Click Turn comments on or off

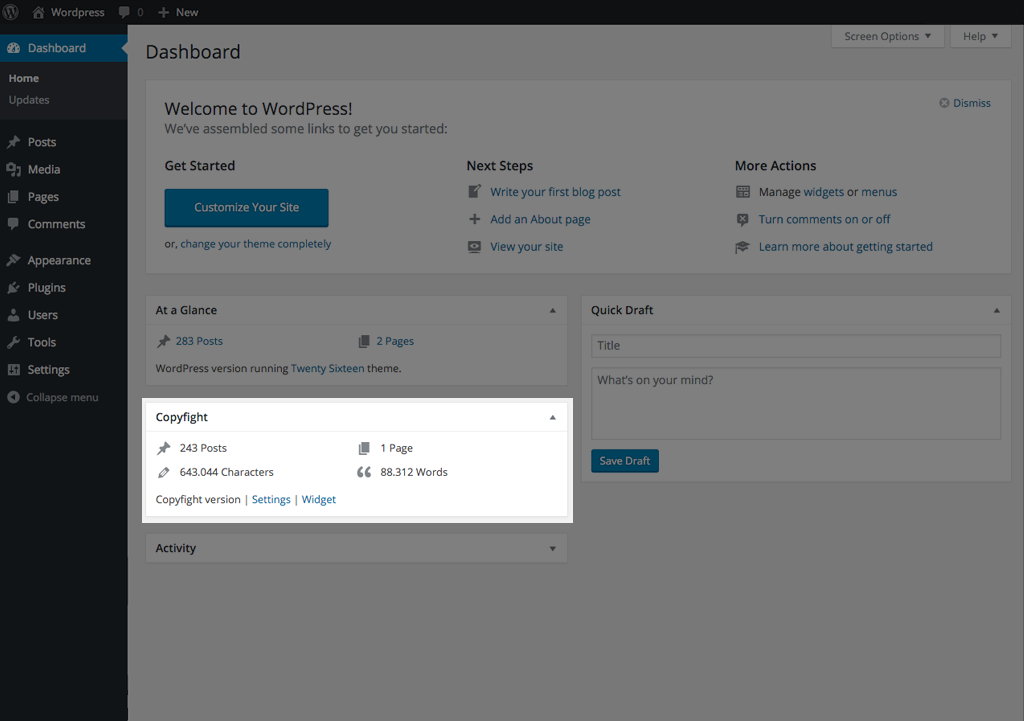824,219
